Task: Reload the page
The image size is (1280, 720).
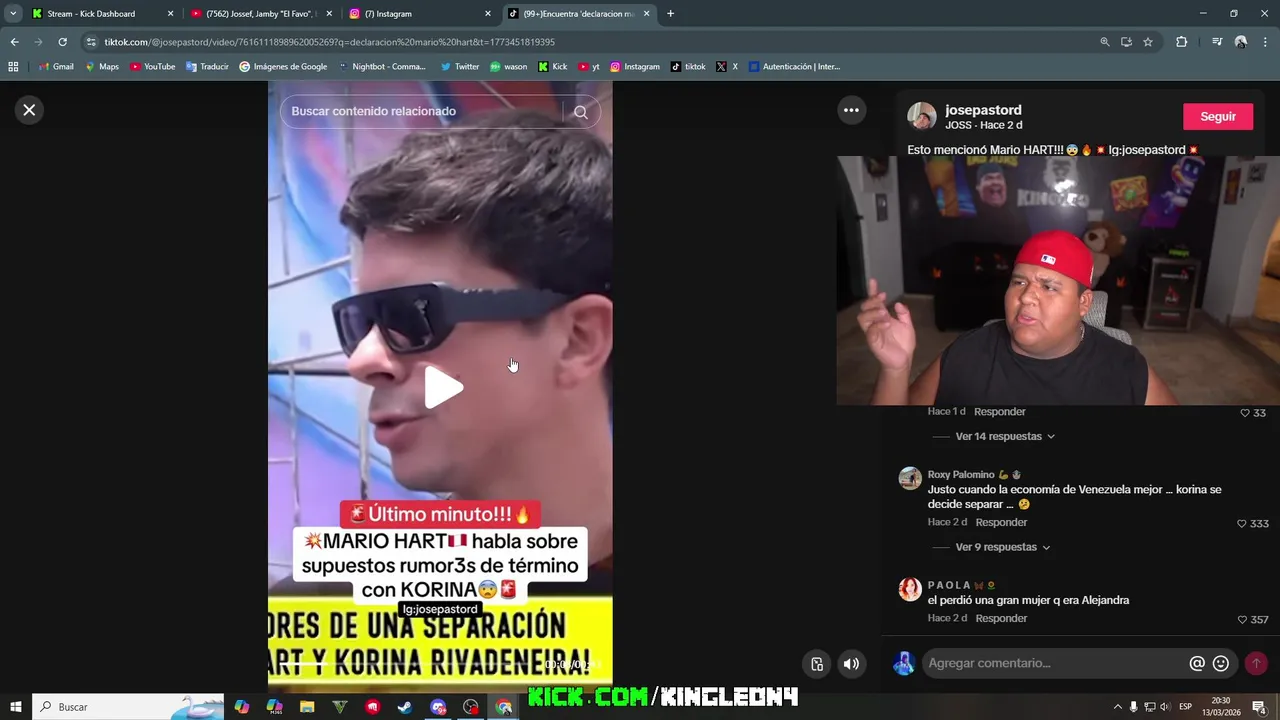Action: click(62, 42)
